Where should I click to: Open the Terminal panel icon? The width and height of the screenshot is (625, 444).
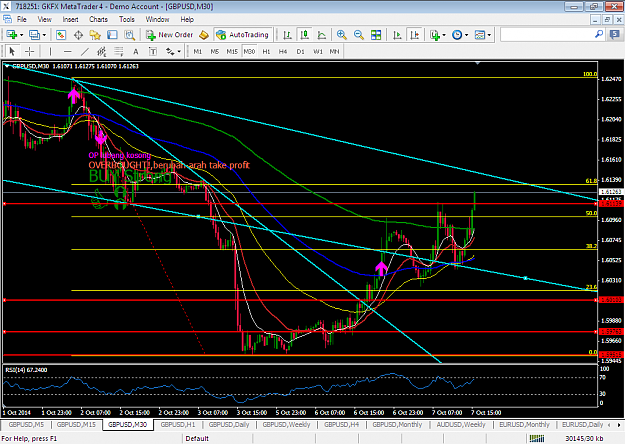pyautogui.click(x=112, y=35)
